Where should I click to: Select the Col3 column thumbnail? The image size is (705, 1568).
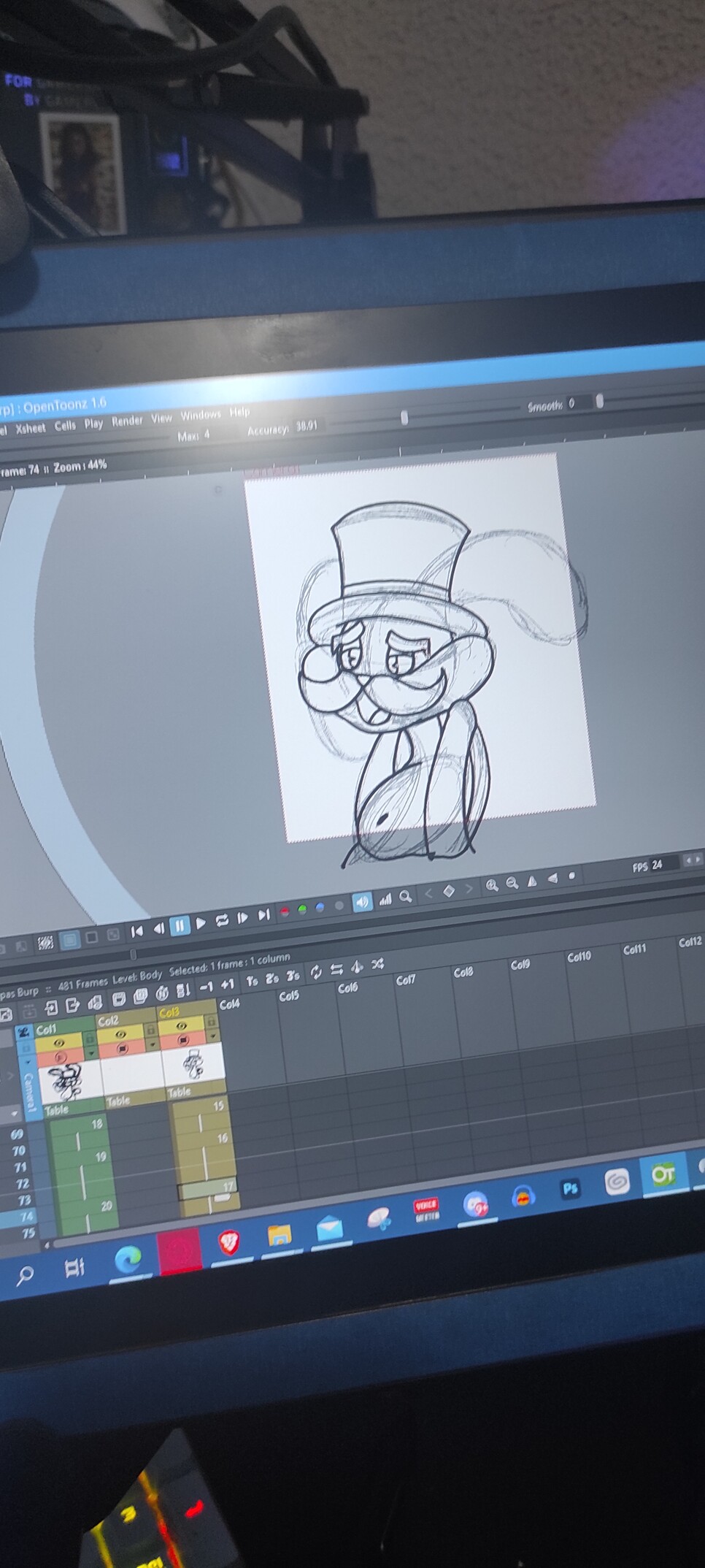(x=193, y=1064)
